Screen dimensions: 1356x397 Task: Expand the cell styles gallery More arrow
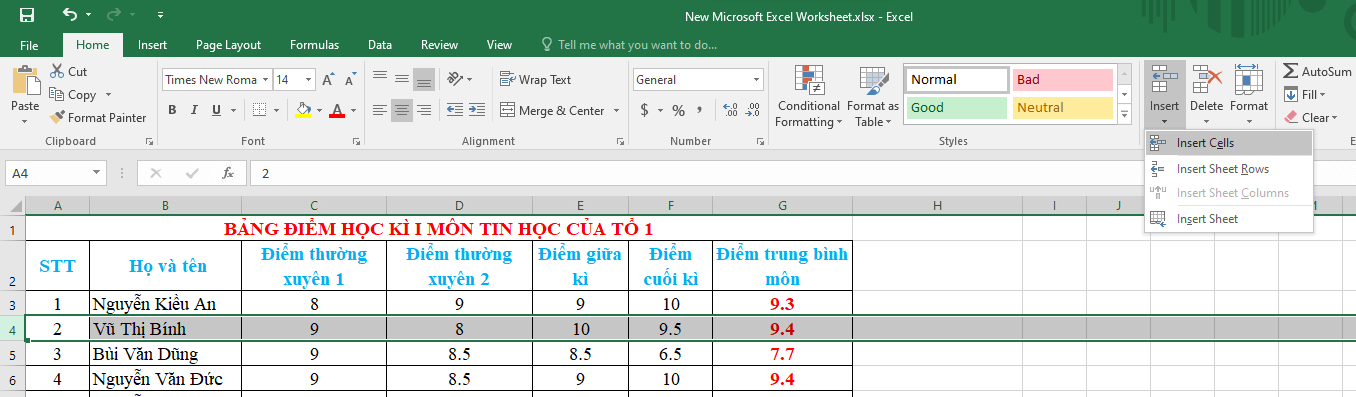click(x=1125, y=113)
